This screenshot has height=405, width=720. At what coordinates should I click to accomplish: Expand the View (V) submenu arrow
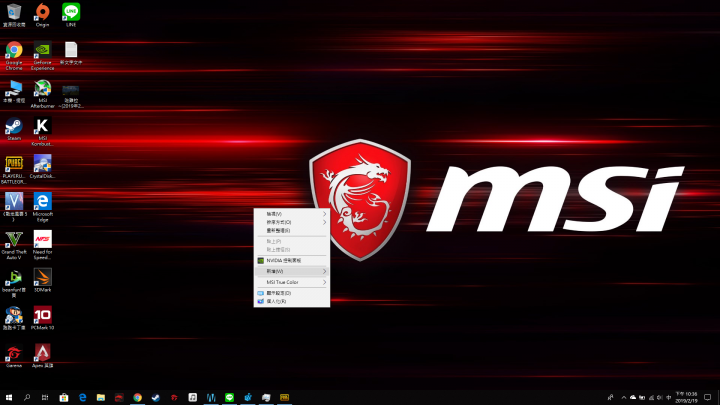(324, 214)
